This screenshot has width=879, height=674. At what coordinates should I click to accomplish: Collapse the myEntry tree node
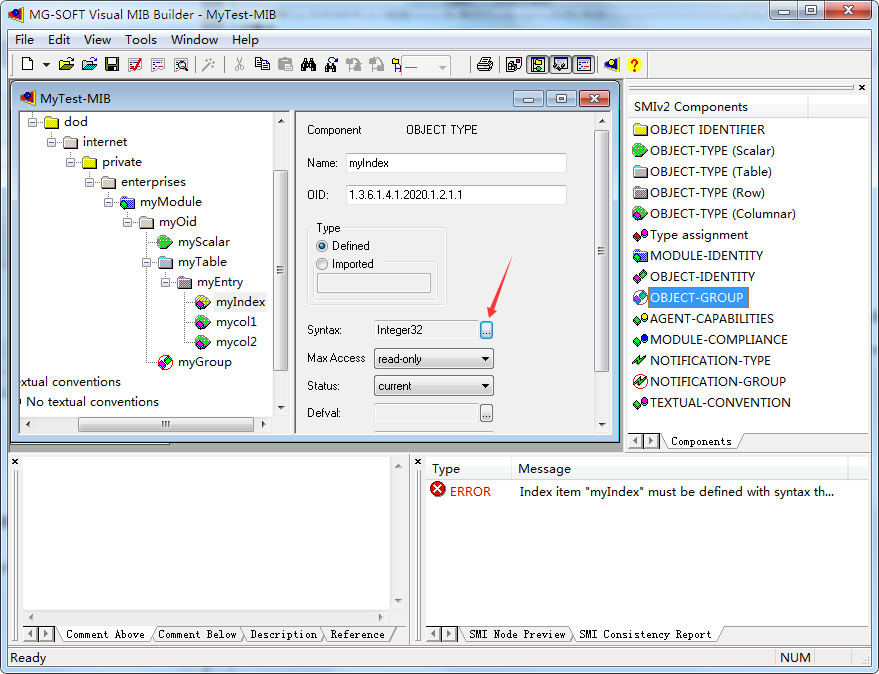(167, 282)
